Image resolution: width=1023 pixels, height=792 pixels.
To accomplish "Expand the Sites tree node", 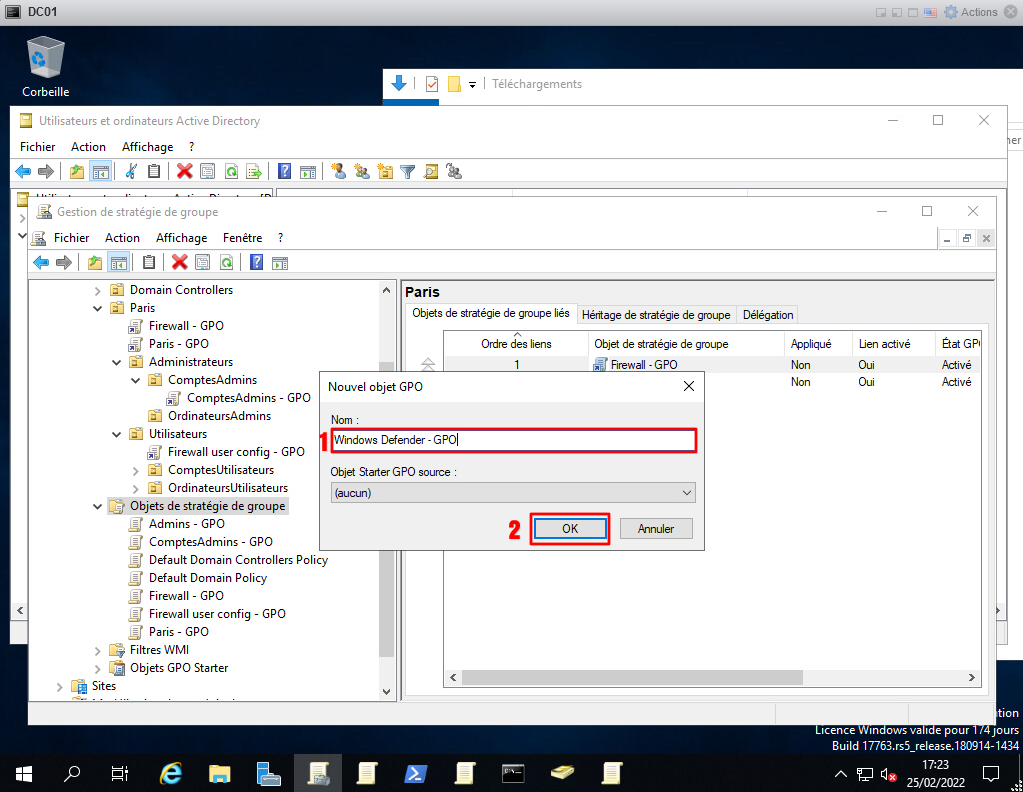I will (60, 686).
